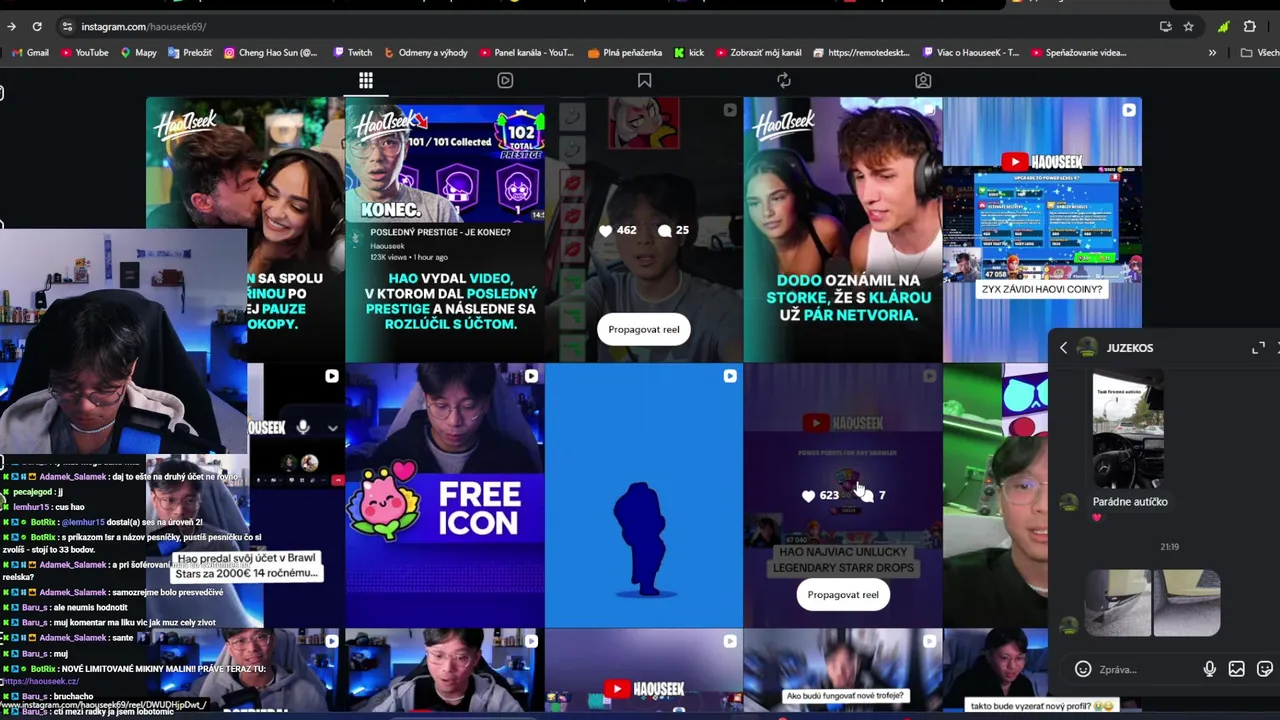
Task: Open the Twitch bookmark
Action: (353, 52)
